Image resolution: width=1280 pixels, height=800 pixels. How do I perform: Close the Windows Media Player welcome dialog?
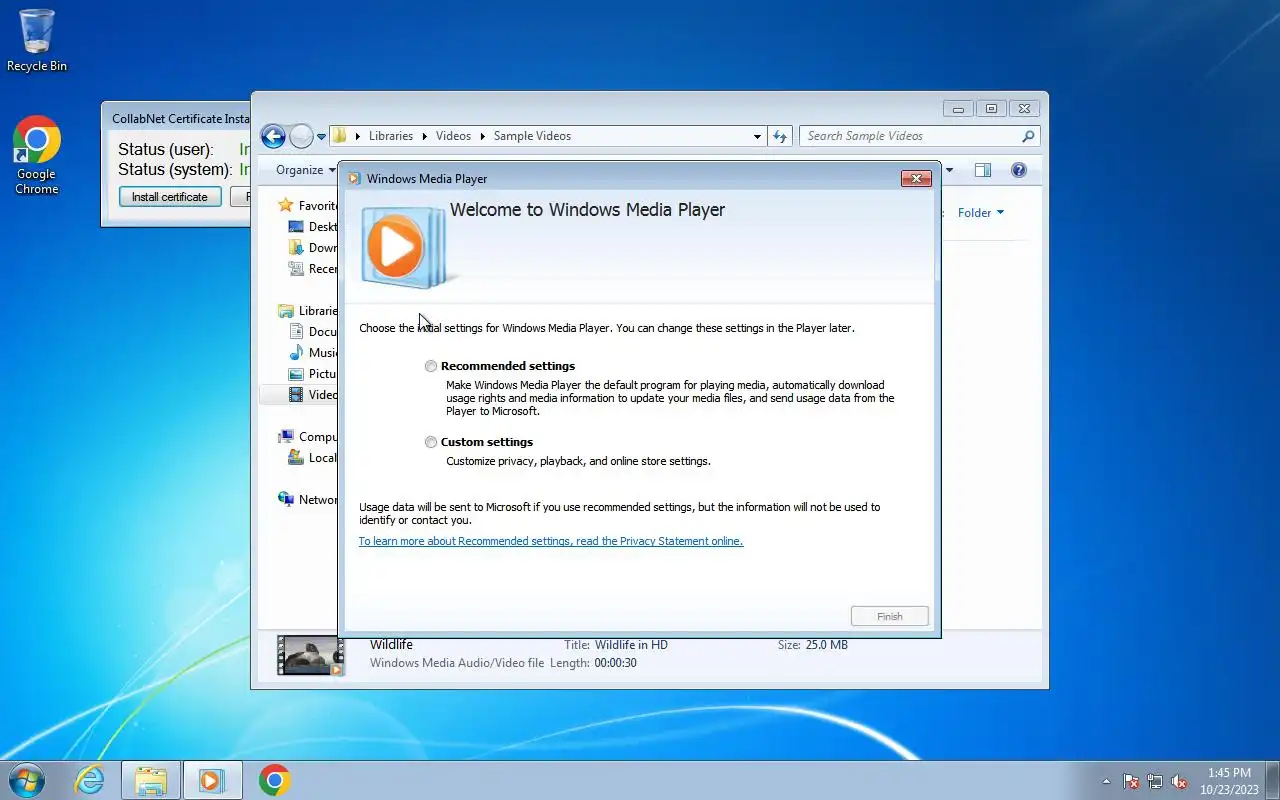916,179
